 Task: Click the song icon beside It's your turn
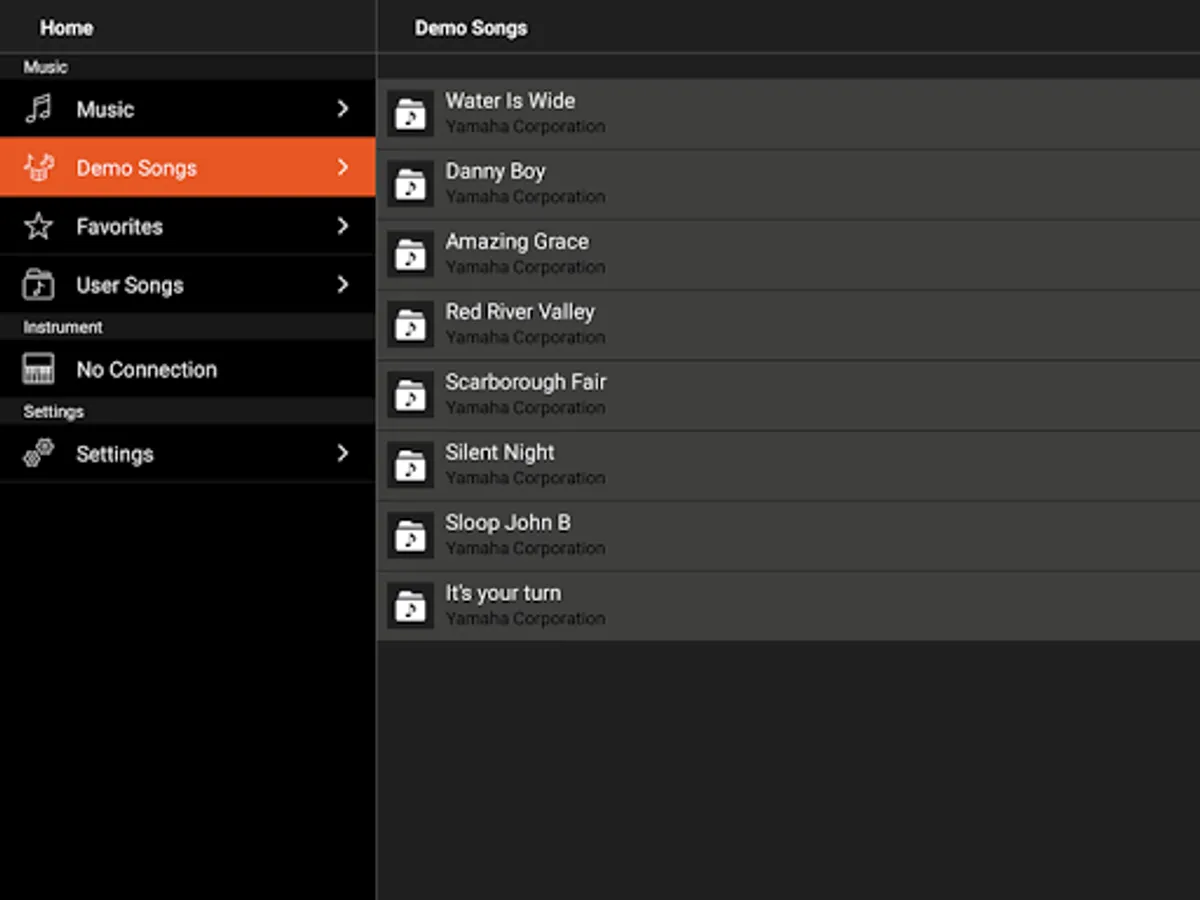[410, 606]
